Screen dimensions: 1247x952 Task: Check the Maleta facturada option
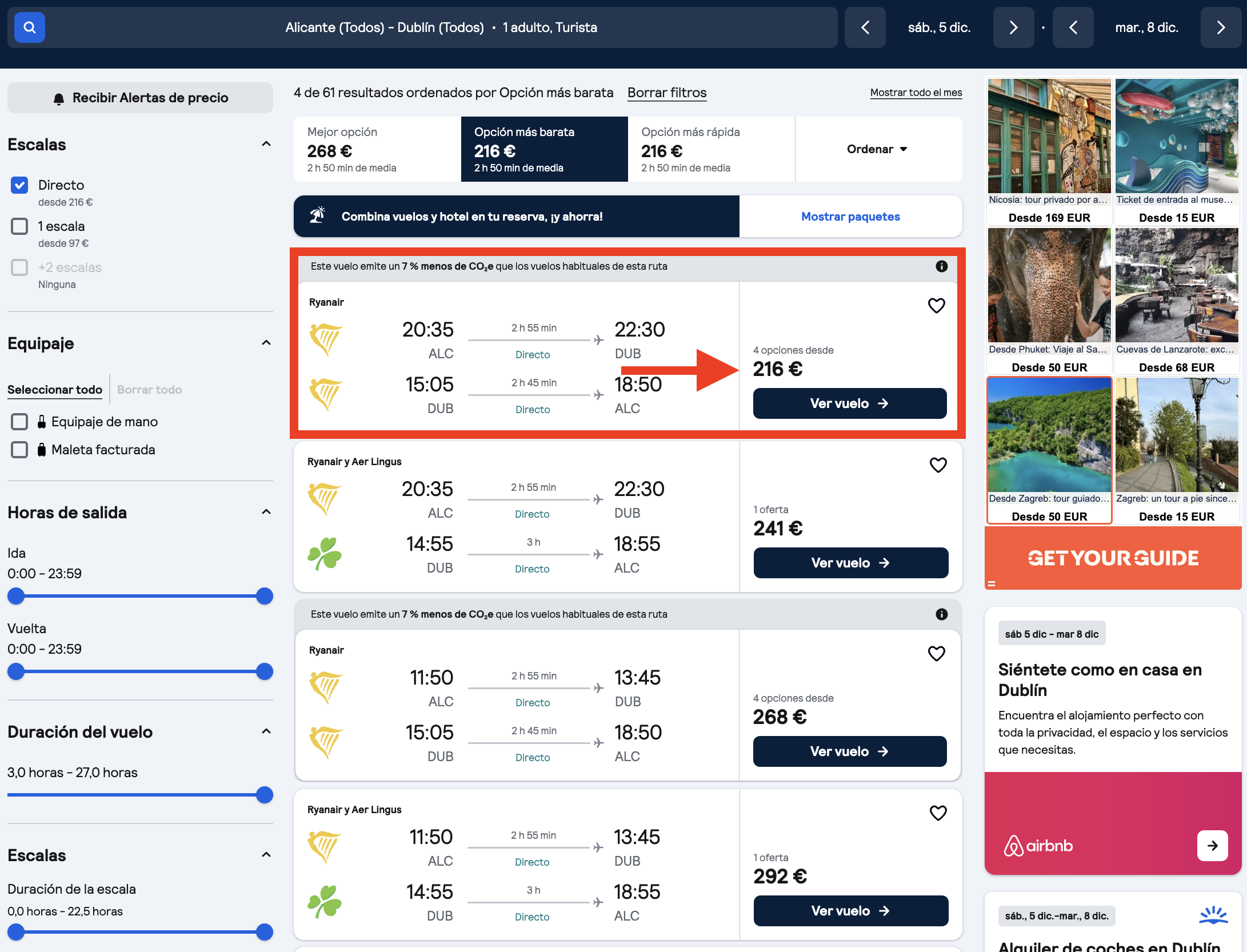19,450
